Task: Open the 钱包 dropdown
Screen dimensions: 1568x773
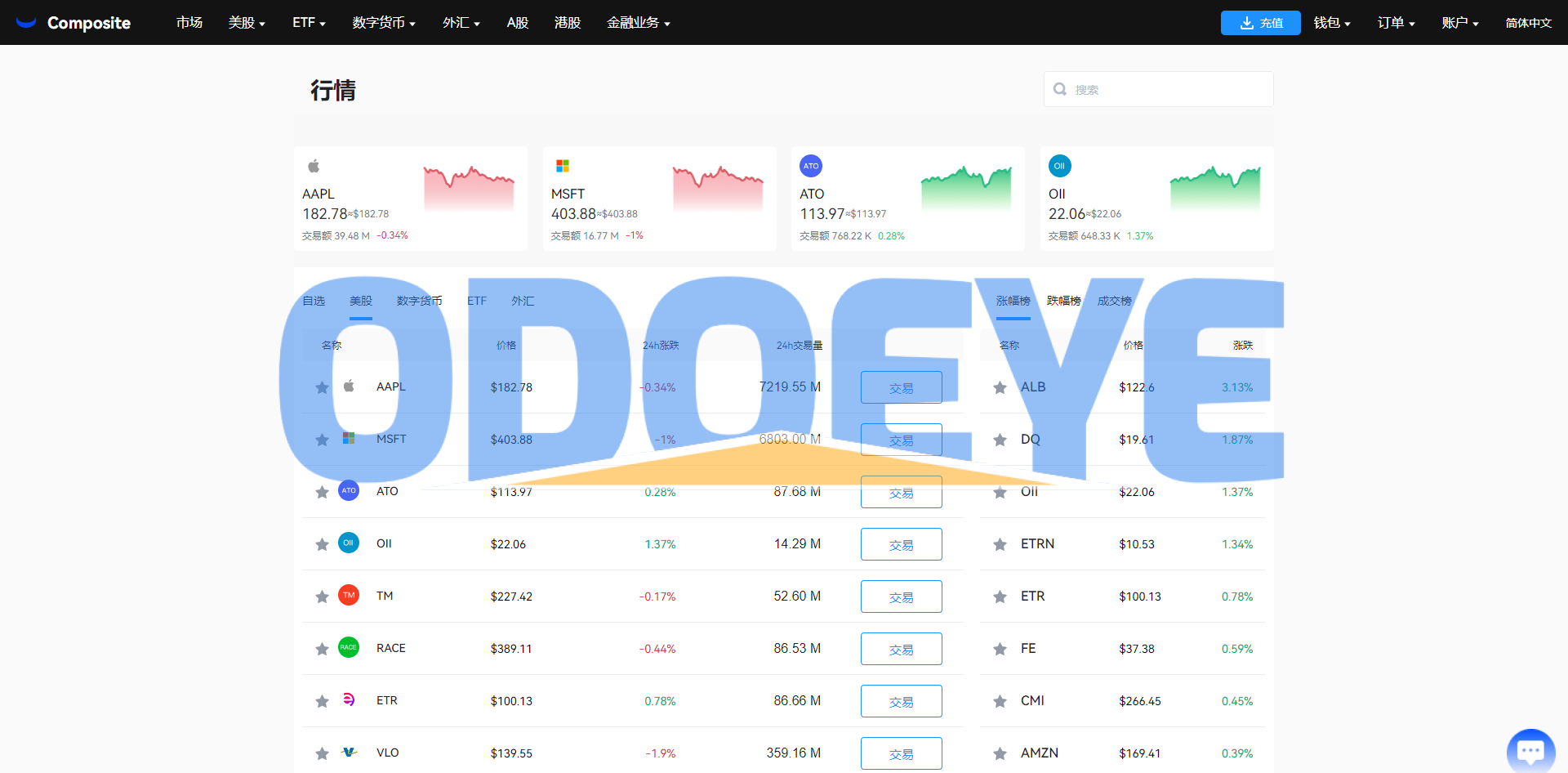Action: click(1332, 23)
